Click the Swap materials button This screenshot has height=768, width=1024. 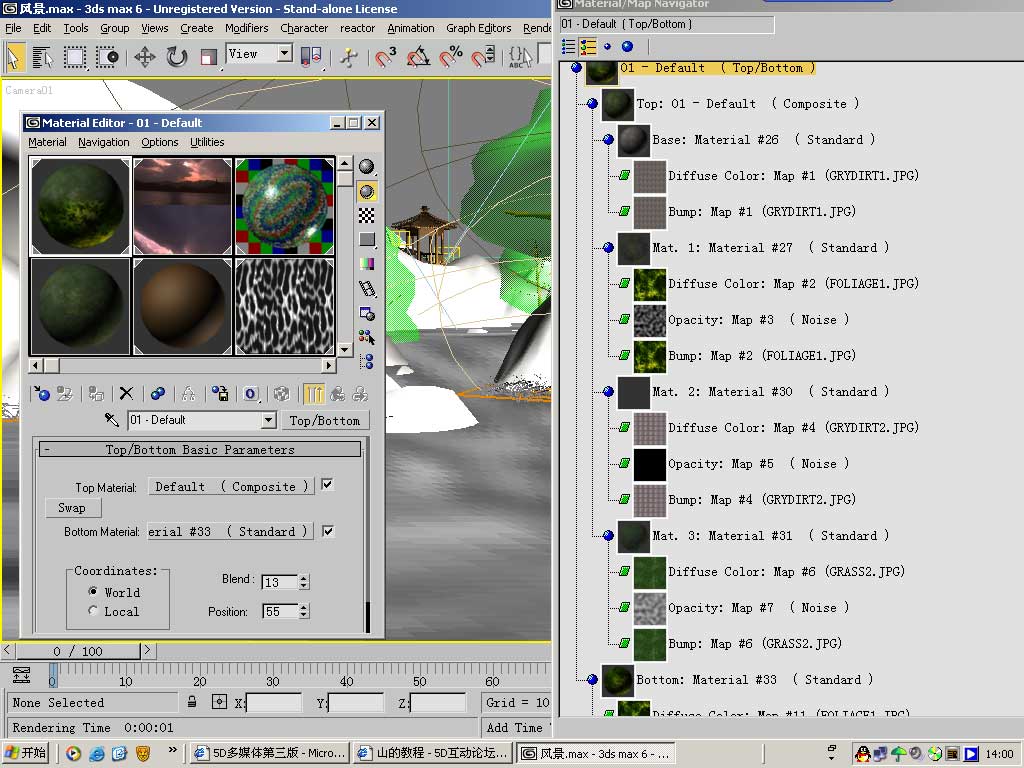[74, 507]
